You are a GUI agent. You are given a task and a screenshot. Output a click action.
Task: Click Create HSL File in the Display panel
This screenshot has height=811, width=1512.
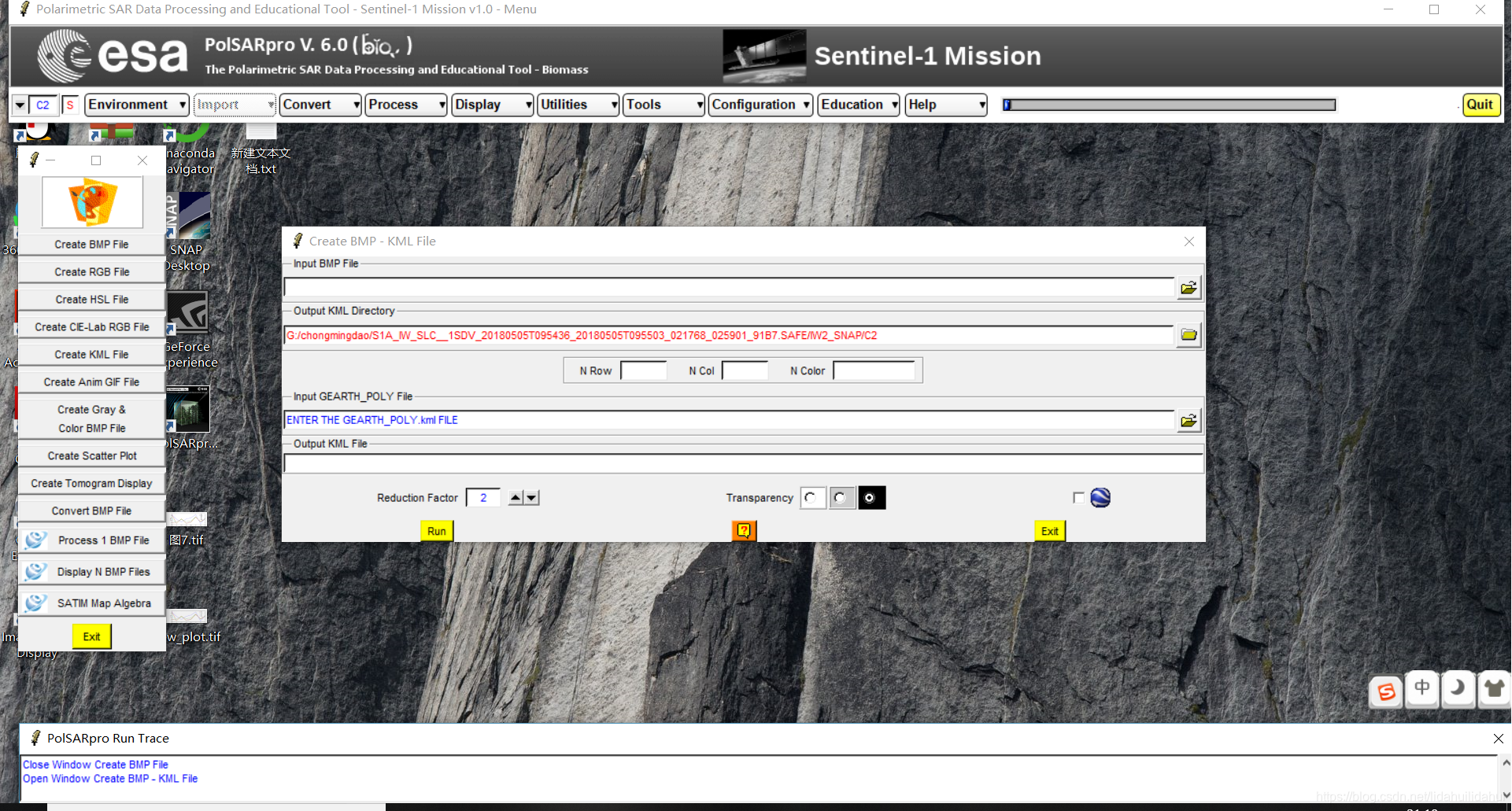click(91, 300)
